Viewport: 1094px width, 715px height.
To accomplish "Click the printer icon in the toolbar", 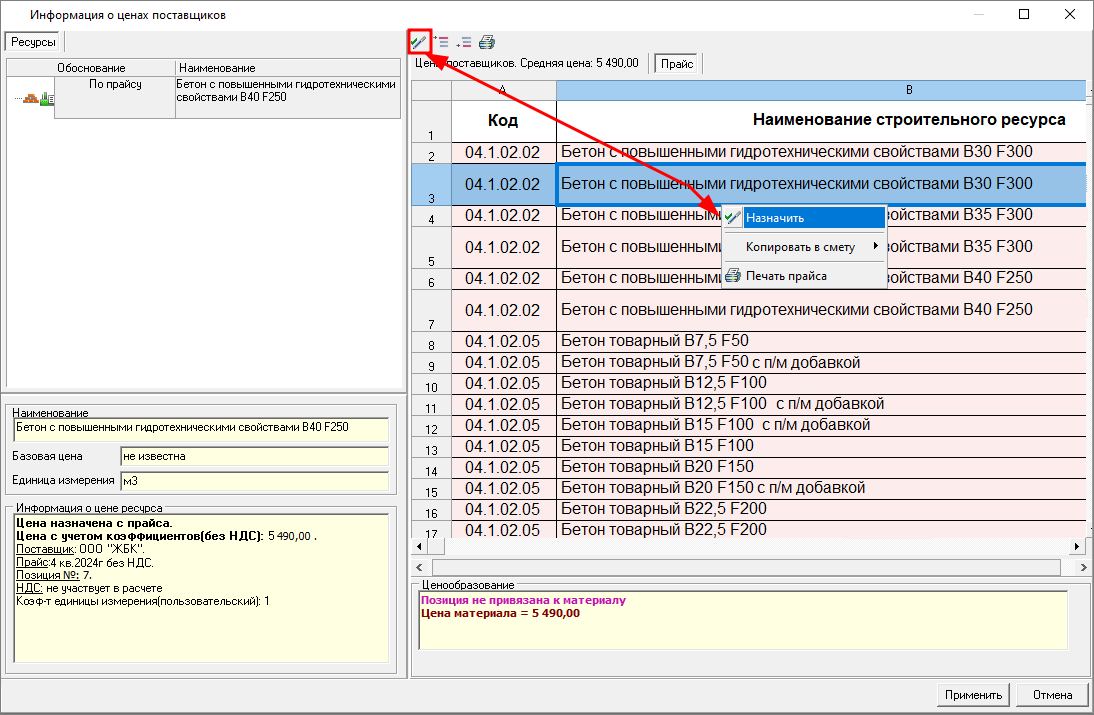I will [487, 42].
